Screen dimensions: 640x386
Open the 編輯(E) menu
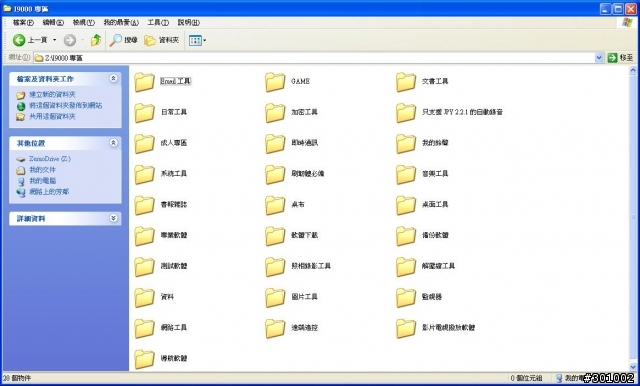pyautogui.click(x=53, y=22)
